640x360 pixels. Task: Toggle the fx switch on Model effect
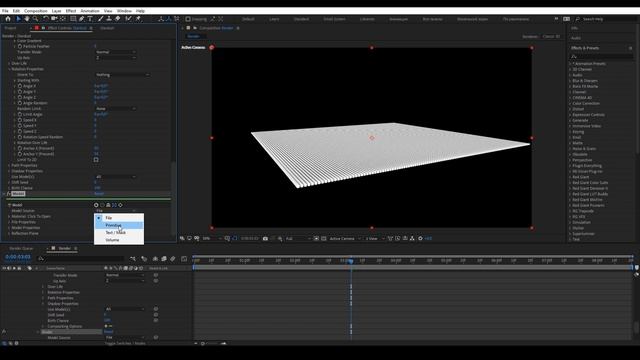tap(9, 194)
